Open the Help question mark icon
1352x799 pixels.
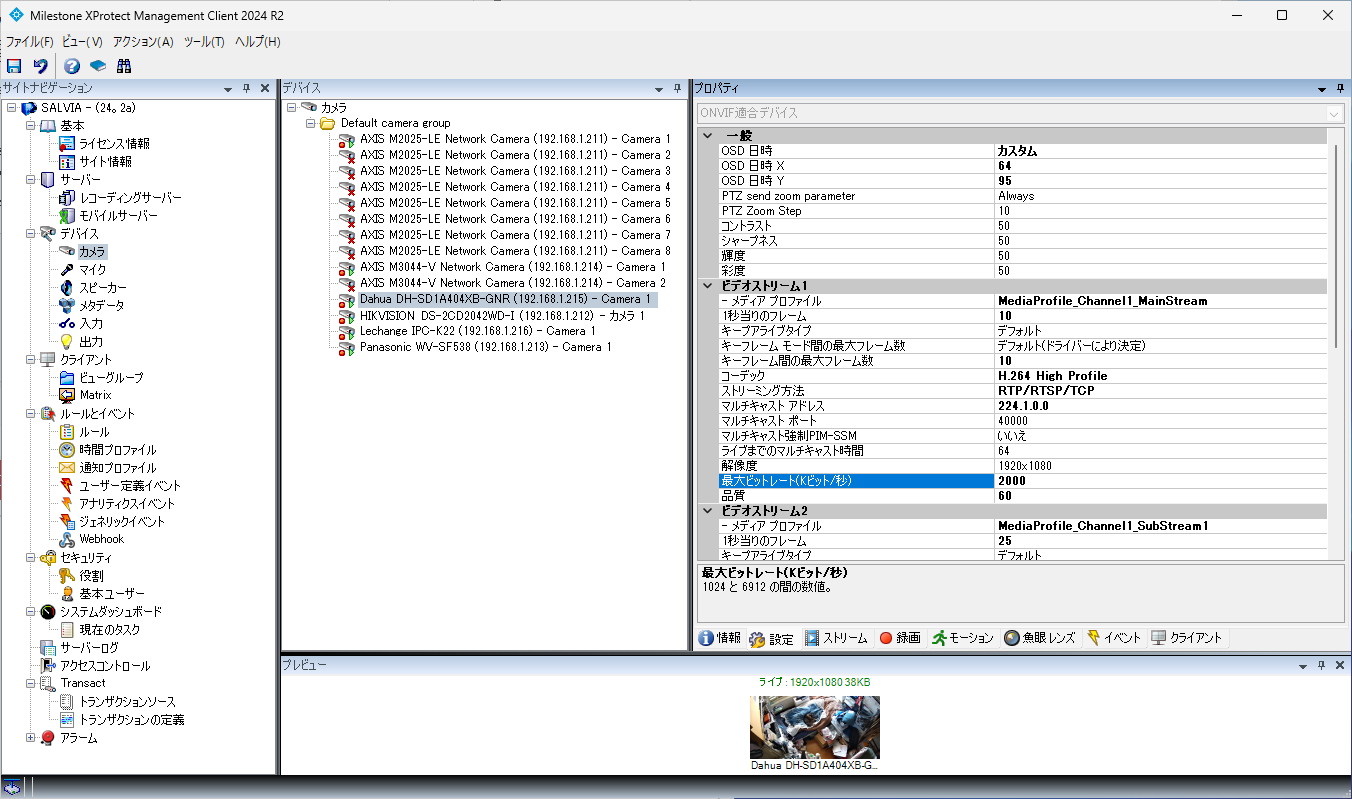[72, 66]
